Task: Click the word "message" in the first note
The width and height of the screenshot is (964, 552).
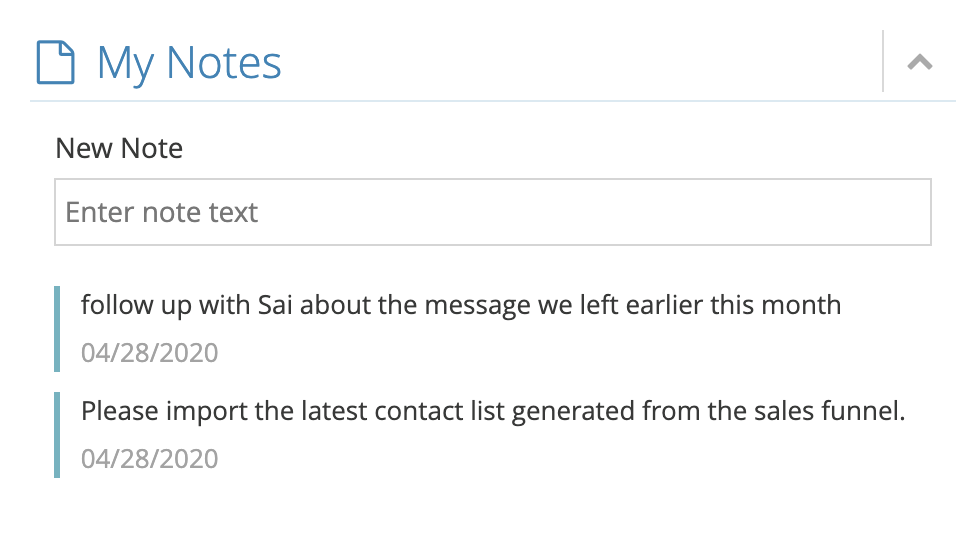Action: [x=467, y=304]
